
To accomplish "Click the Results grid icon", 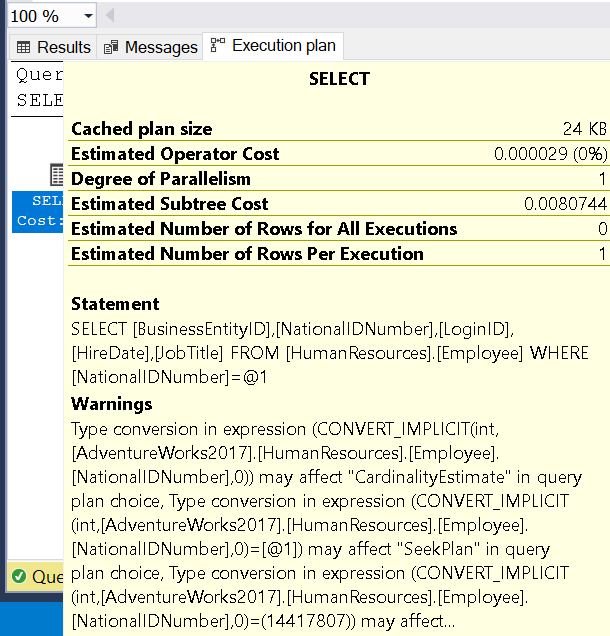I will [x=23, y=47].
